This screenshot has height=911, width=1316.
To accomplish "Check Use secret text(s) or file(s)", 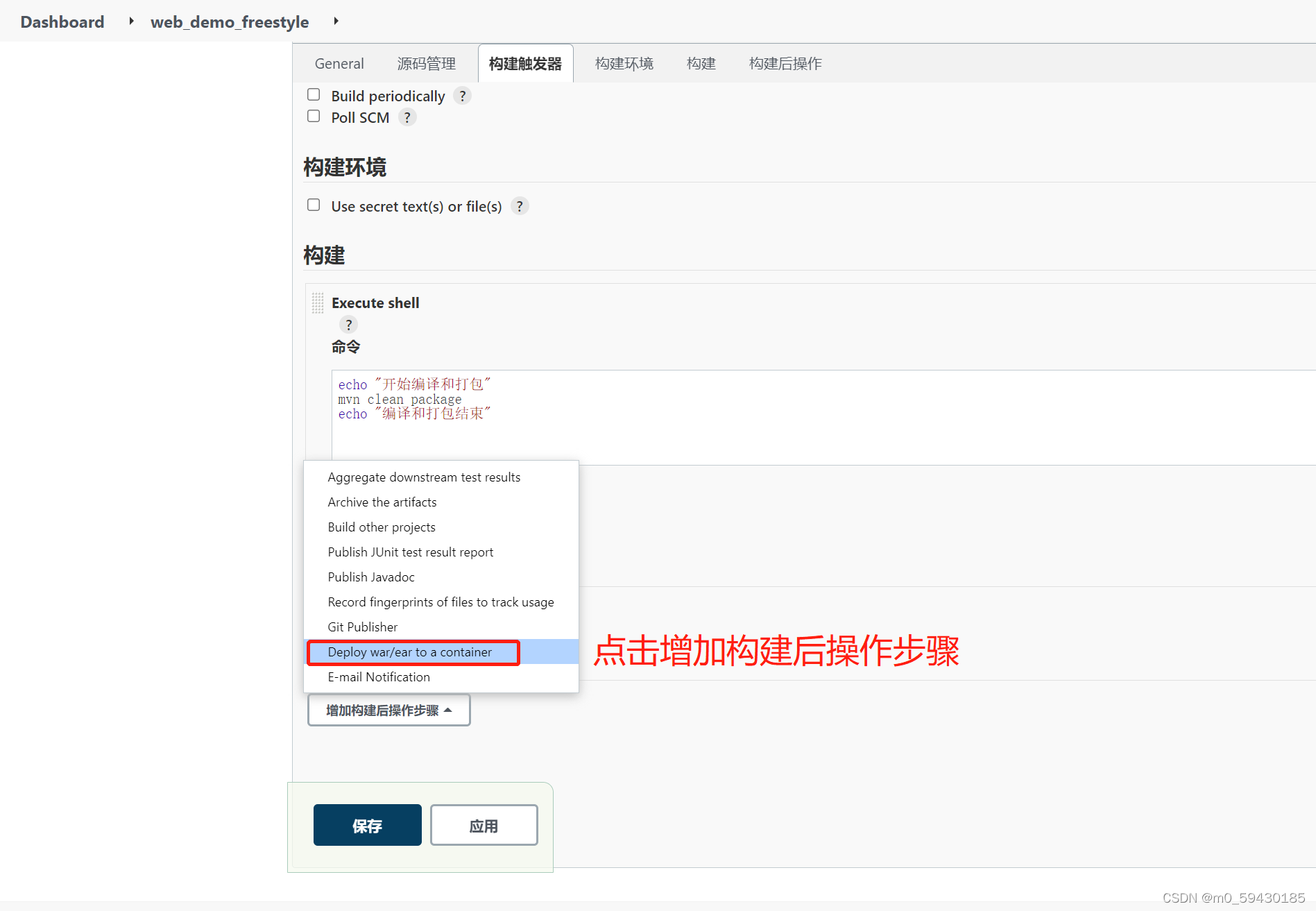I will pyautogui.click(x=314, y=205).
